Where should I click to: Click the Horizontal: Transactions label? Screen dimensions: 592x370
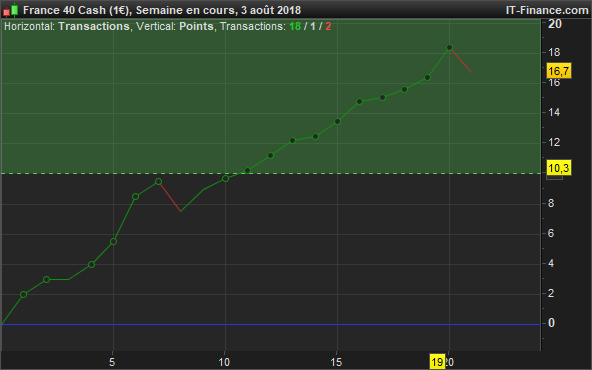66,26
